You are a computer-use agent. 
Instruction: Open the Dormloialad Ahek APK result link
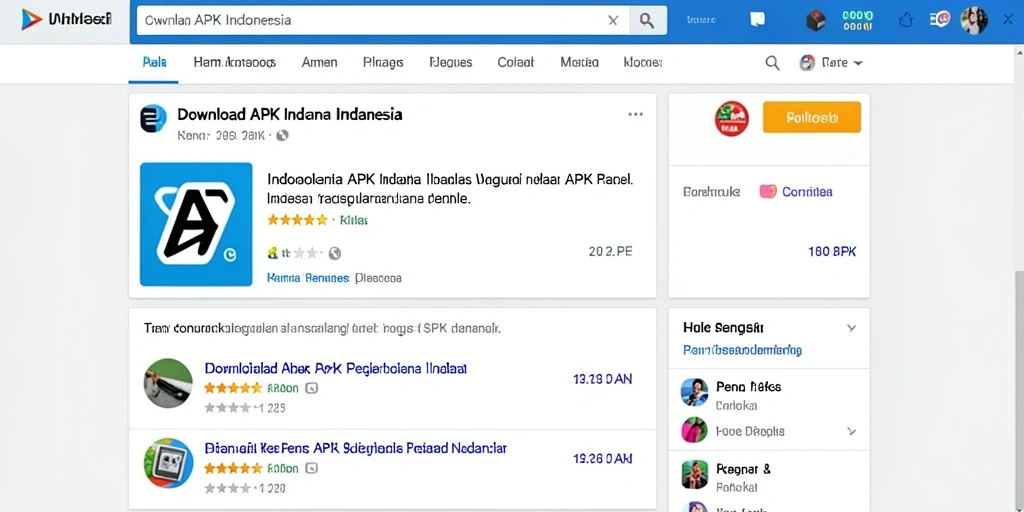coord(336,368)
